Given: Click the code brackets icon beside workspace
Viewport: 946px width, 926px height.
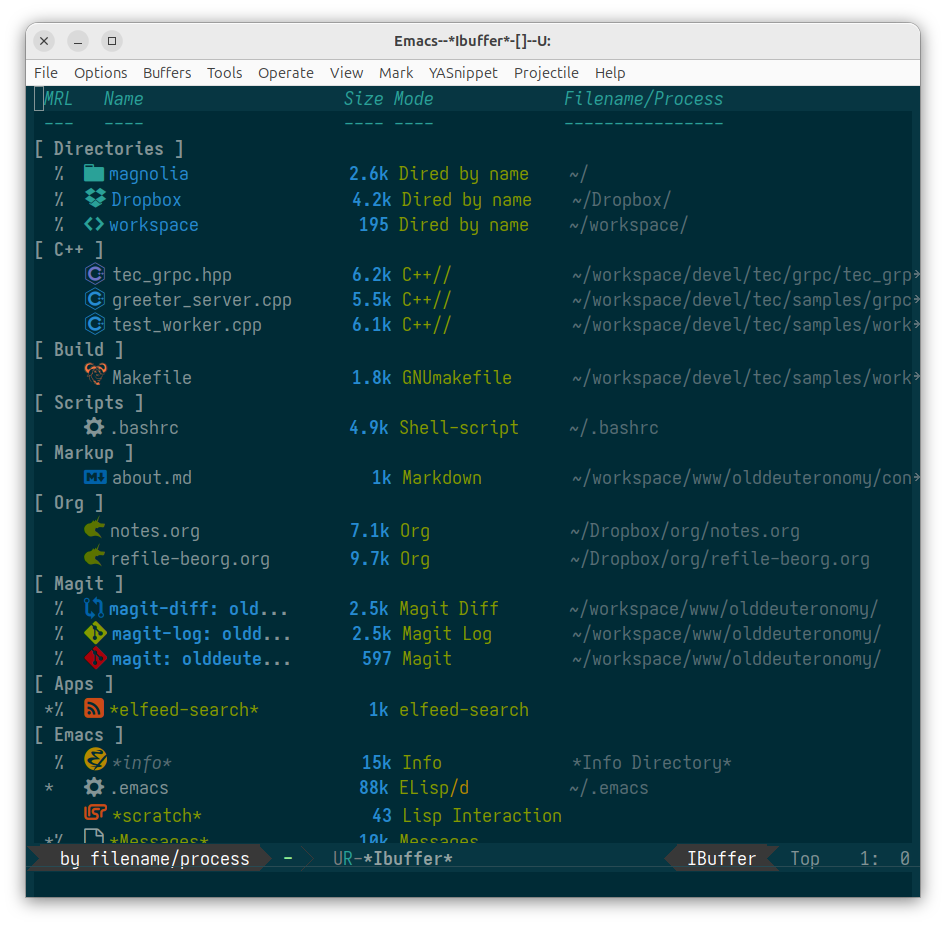Looking at the screenshot, I should click(94, 224).
